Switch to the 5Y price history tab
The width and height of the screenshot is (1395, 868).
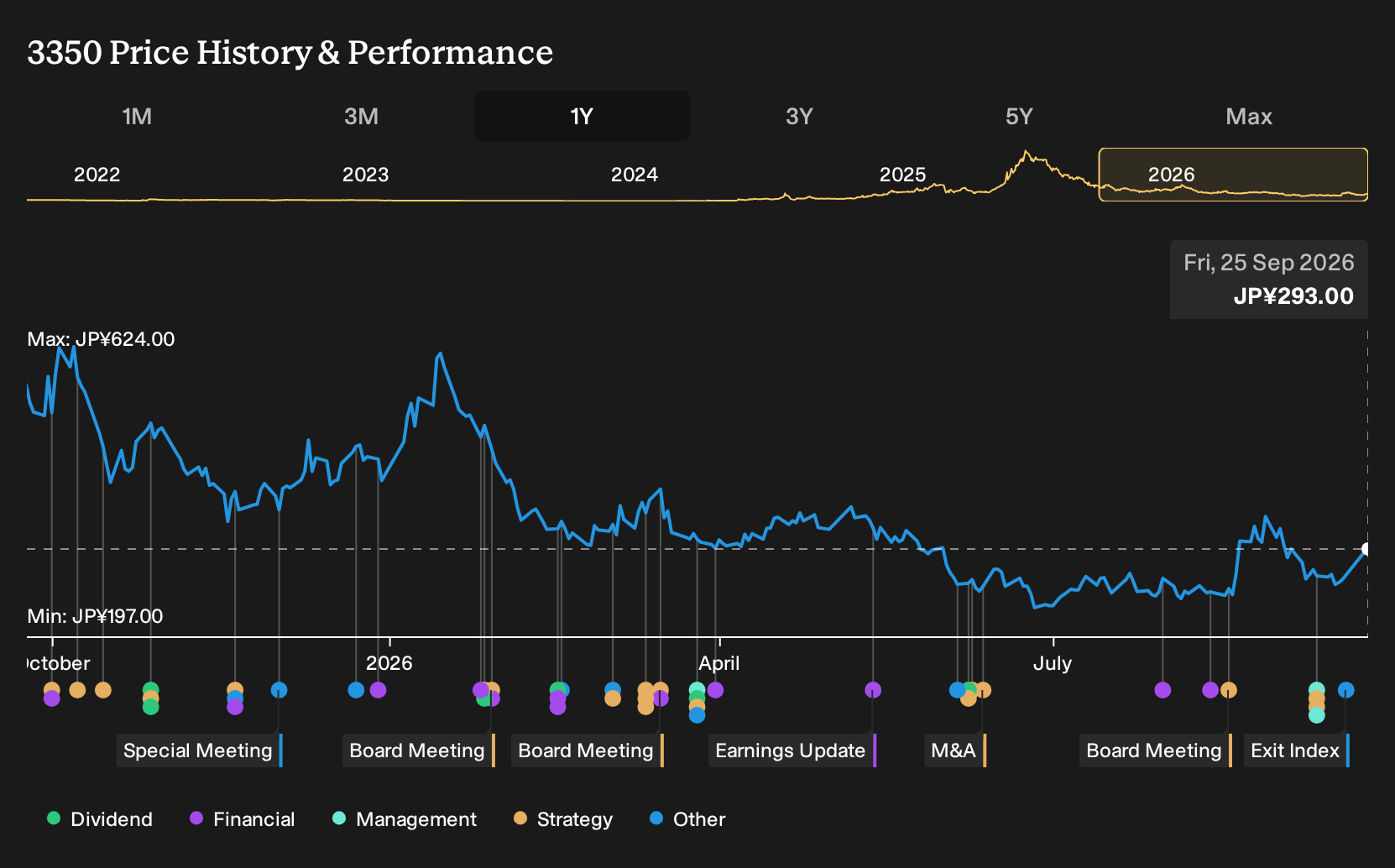pyautogui.click(x=1019, y=116)
